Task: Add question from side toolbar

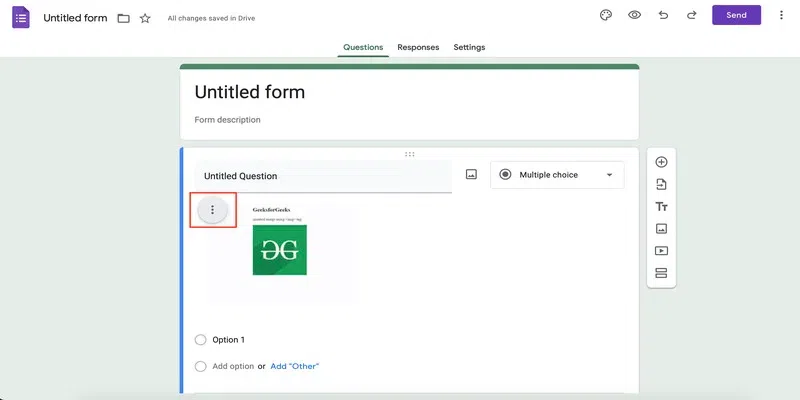Action: click(661, 162)
